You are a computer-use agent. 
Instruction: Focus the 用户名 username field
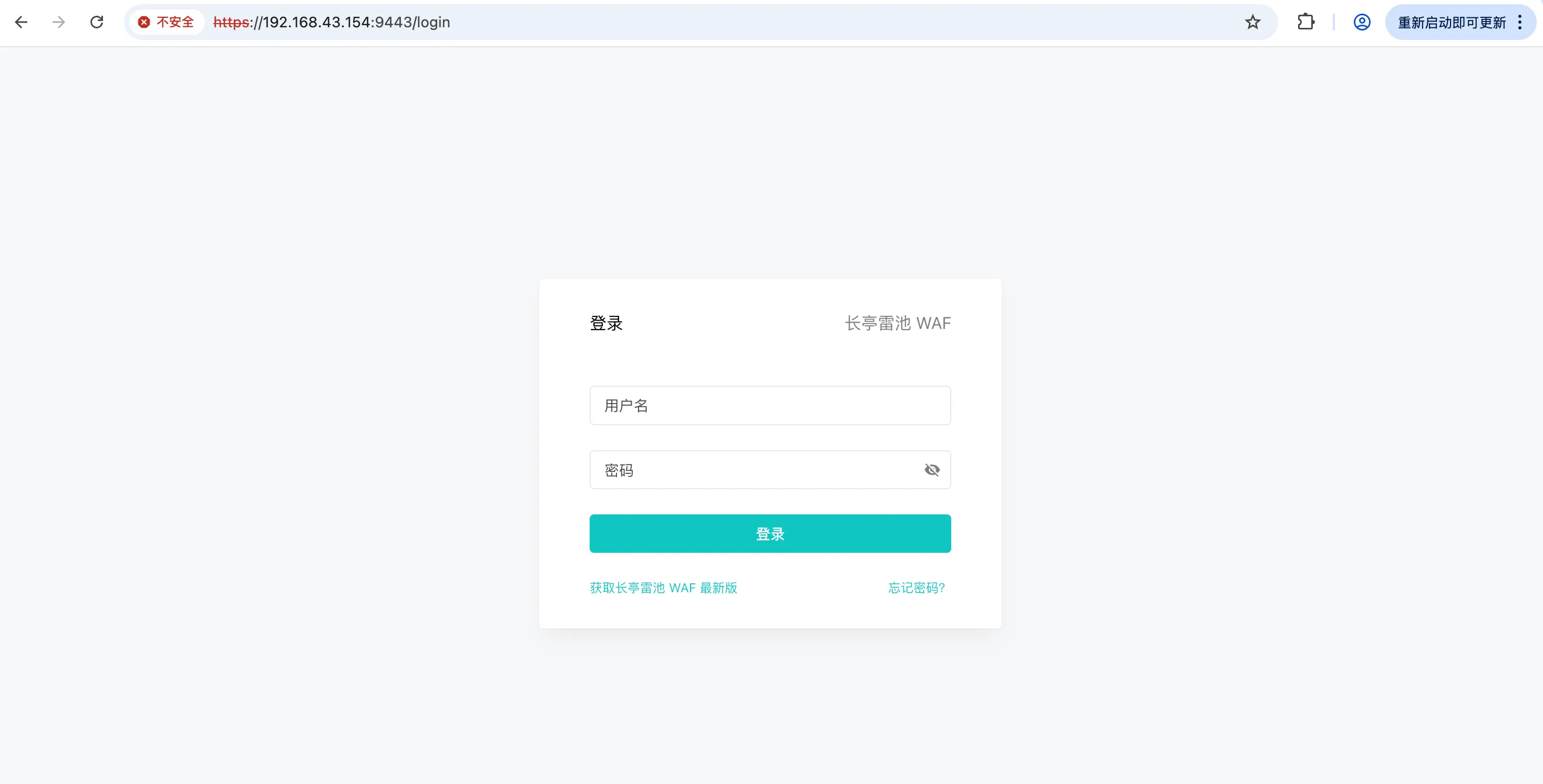(770, 406)
